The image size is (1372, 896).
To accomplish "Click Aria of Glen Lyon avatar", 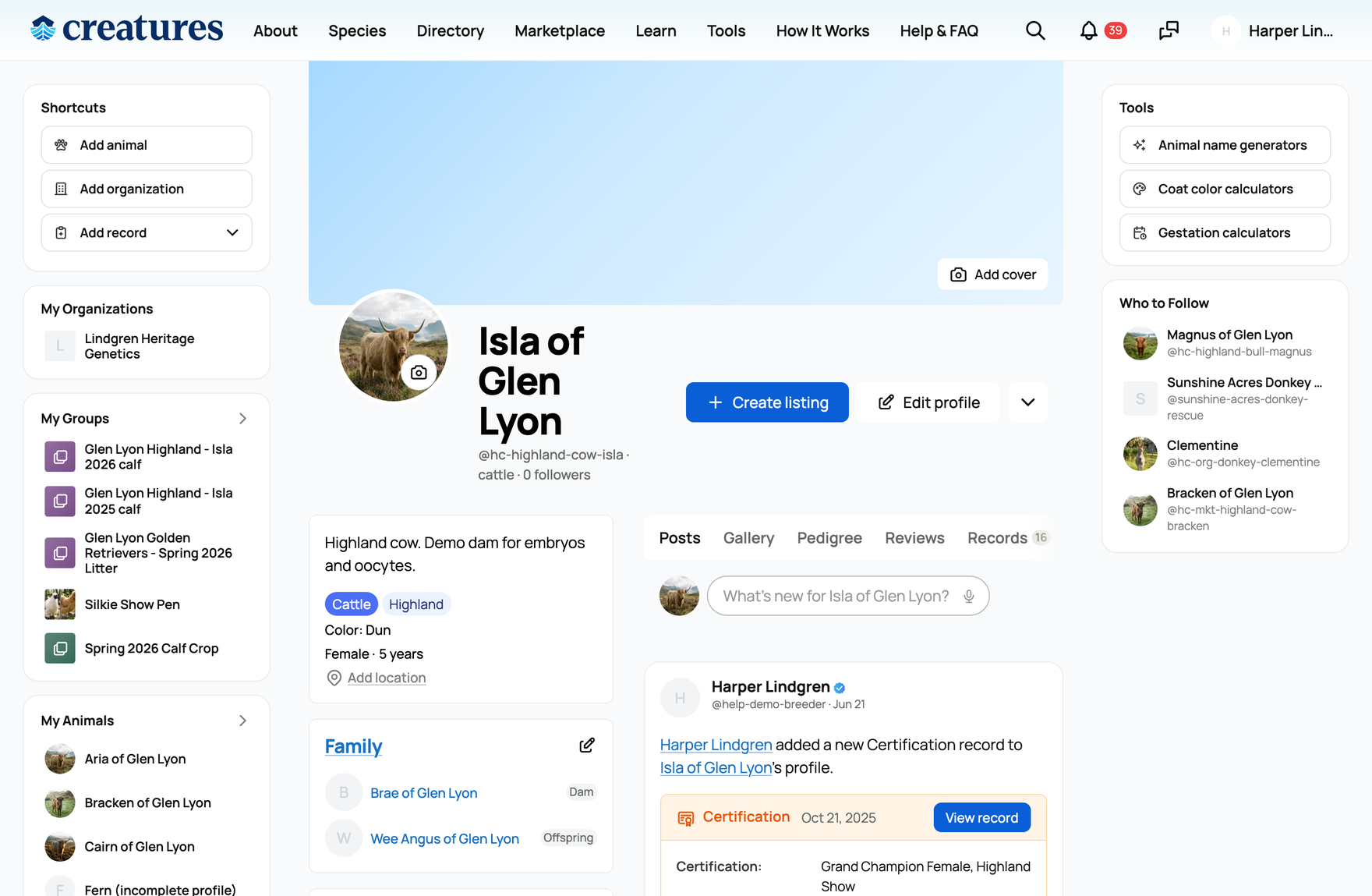I will tap(60, 759).
